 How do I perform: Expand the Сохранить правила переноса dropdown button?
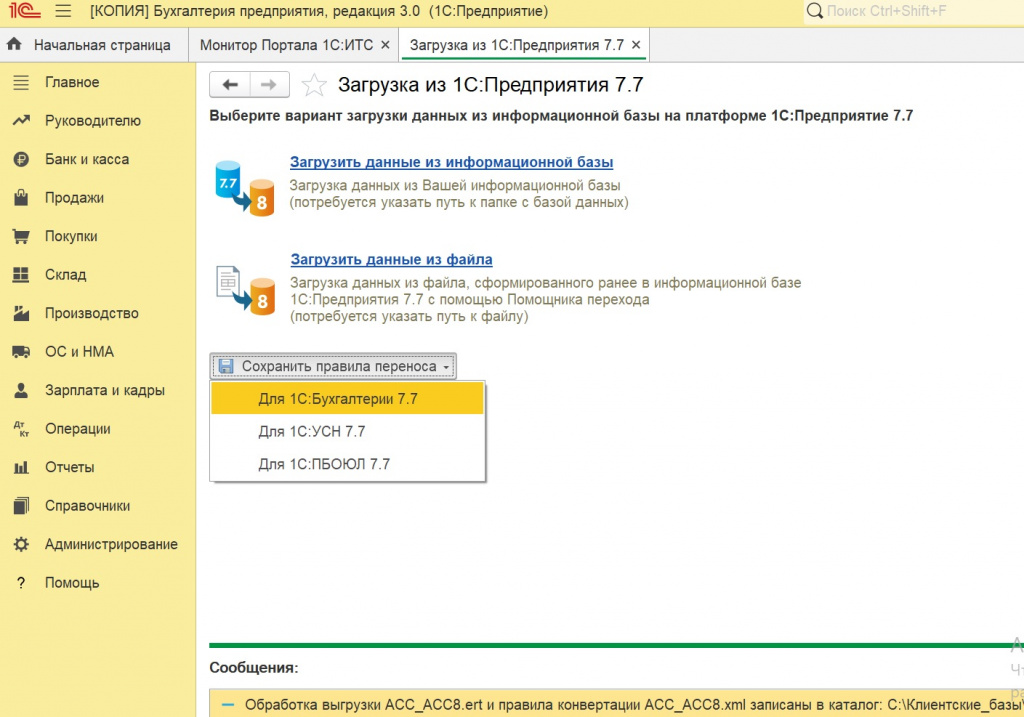333,366
